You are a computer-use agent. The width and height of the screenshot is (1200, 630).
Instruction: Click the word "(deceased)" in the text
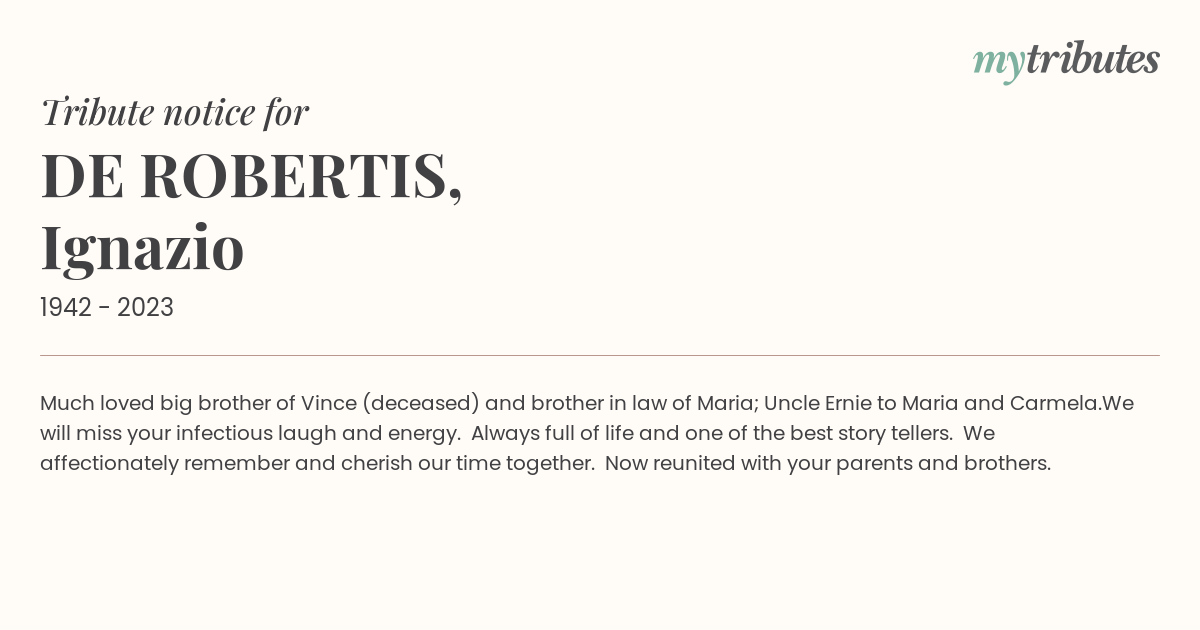[421, 404]
